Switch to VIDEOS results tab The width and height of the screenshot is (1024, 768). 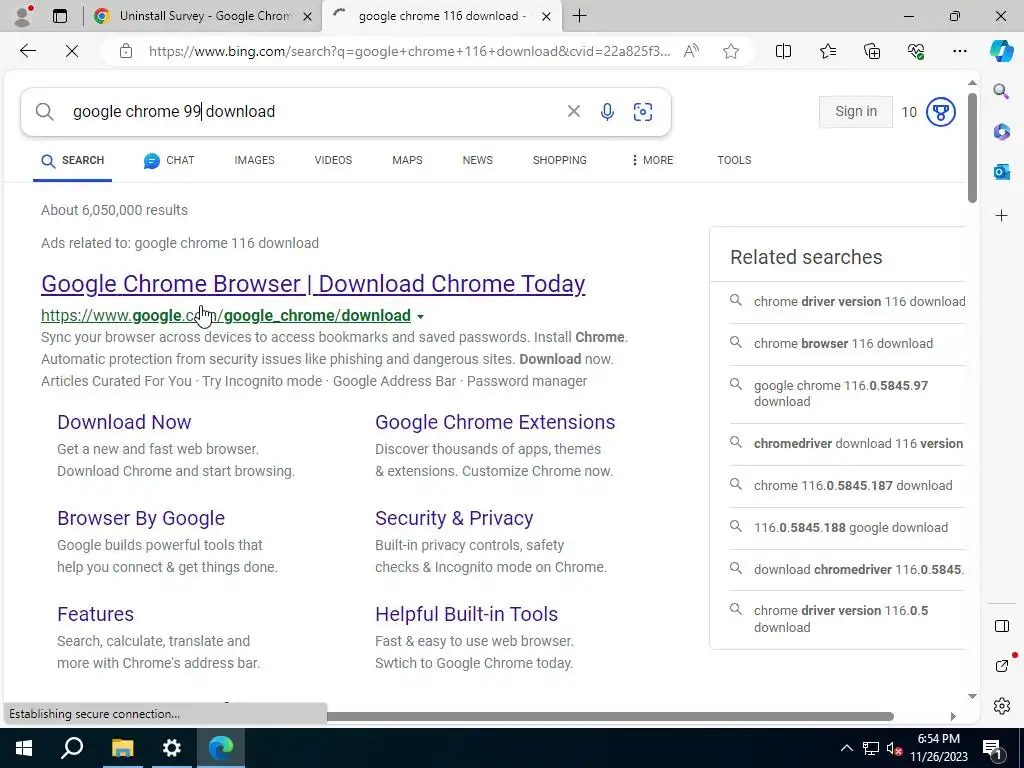(333, 160)
